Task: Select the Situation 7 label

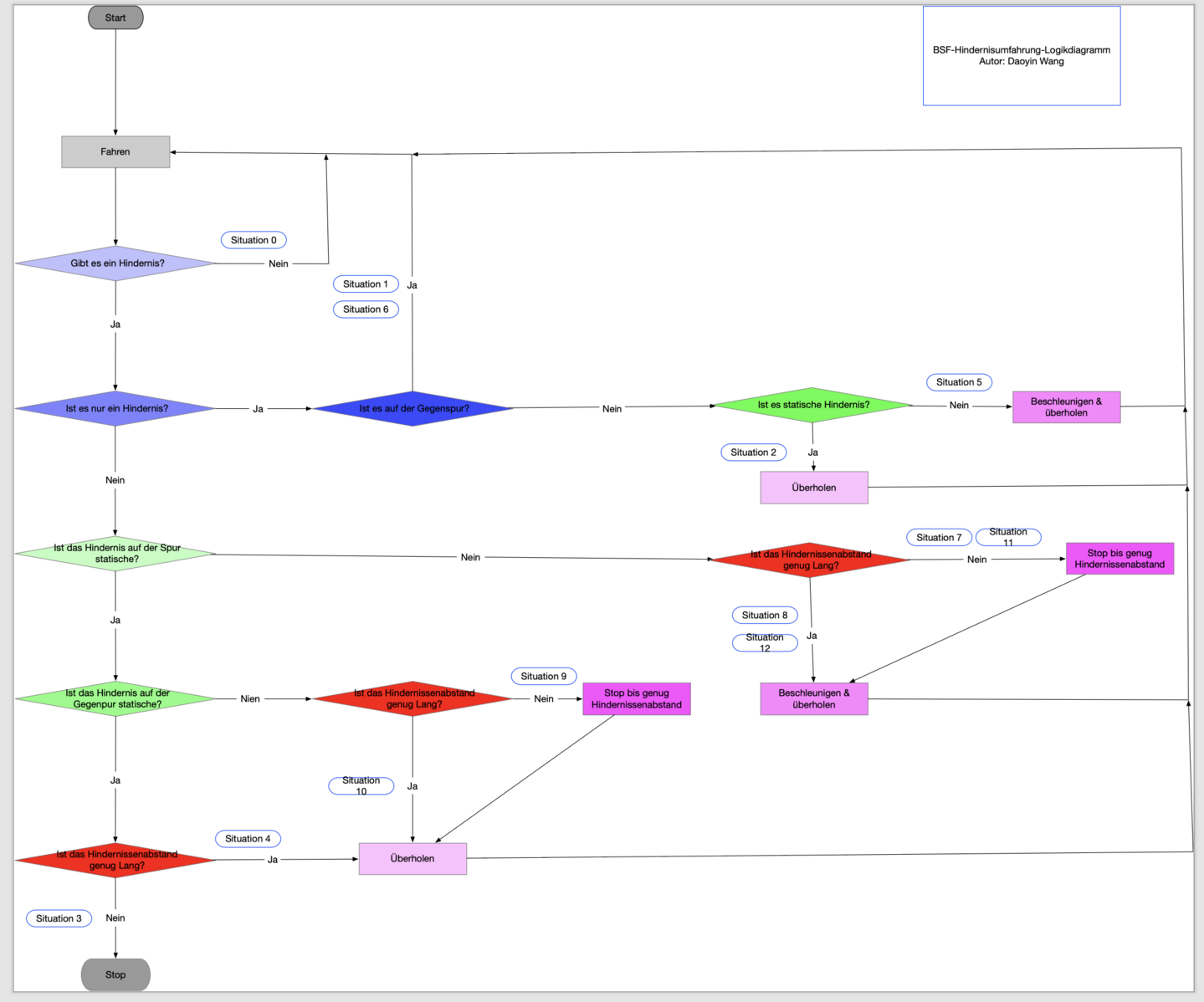Action: pyautogui.click(x=939, y=538)
